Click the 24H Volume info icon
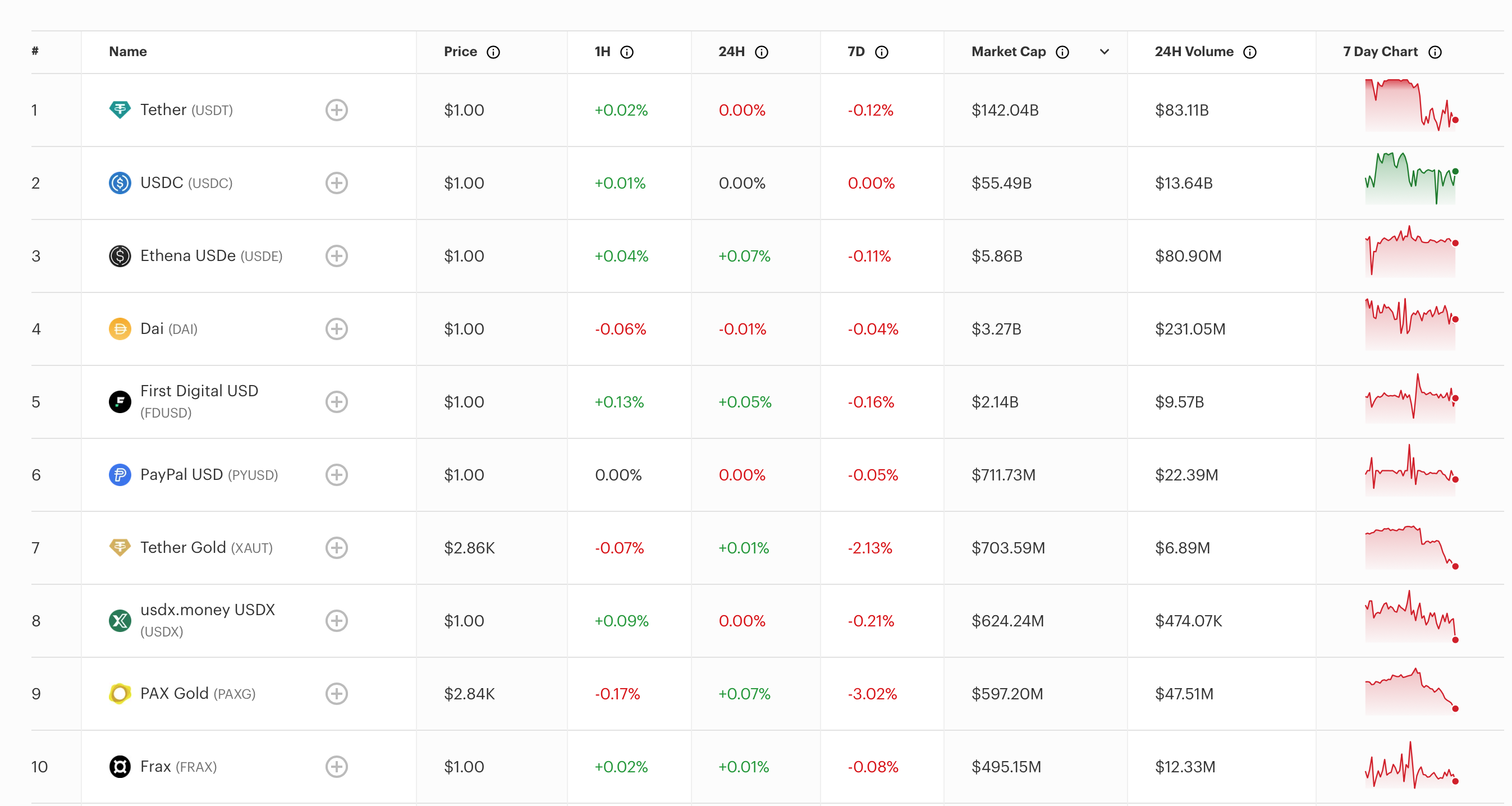This screenshot has width=1512, height=806. coord(1250,52)
